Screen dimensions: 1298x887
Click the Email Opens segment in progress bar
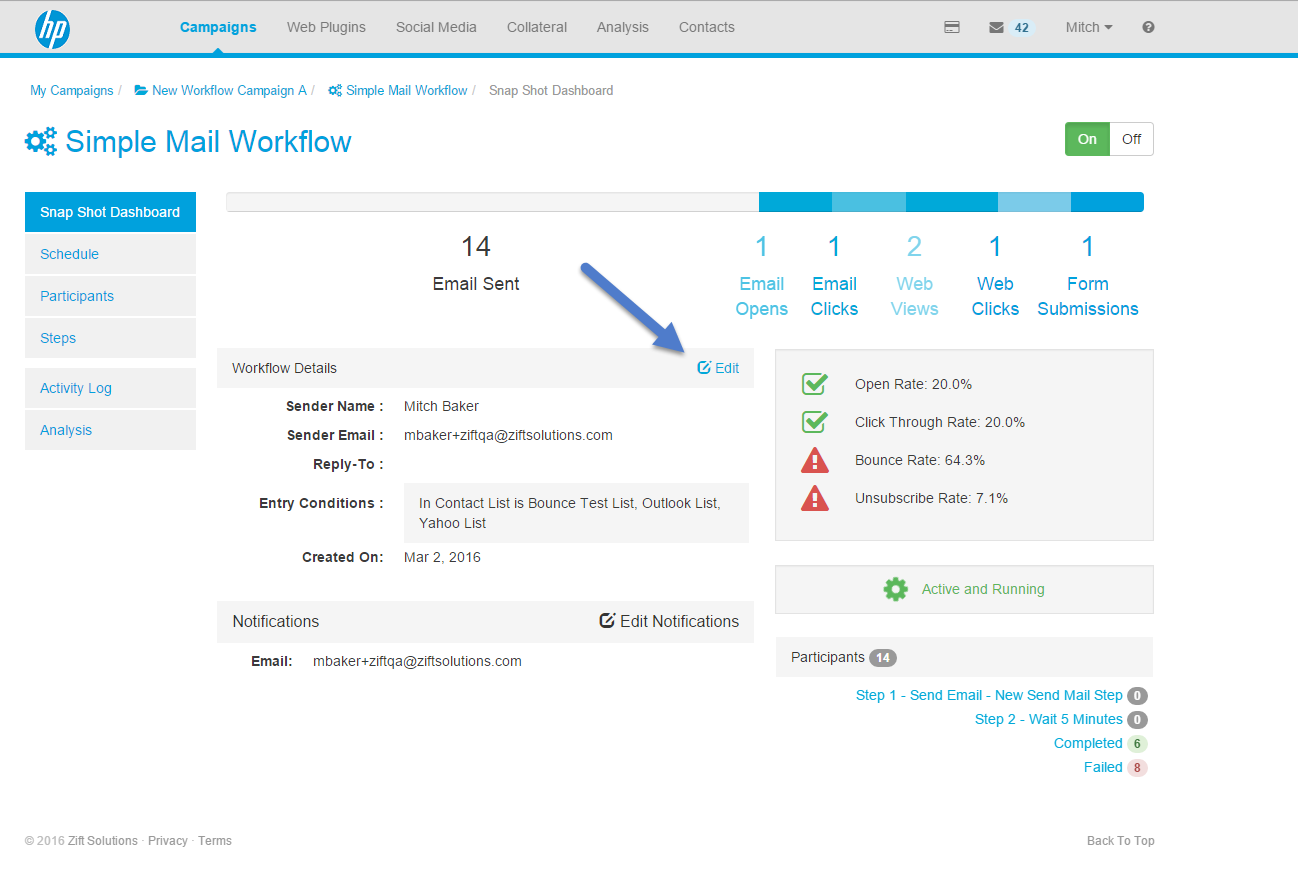tap(795, 202)
